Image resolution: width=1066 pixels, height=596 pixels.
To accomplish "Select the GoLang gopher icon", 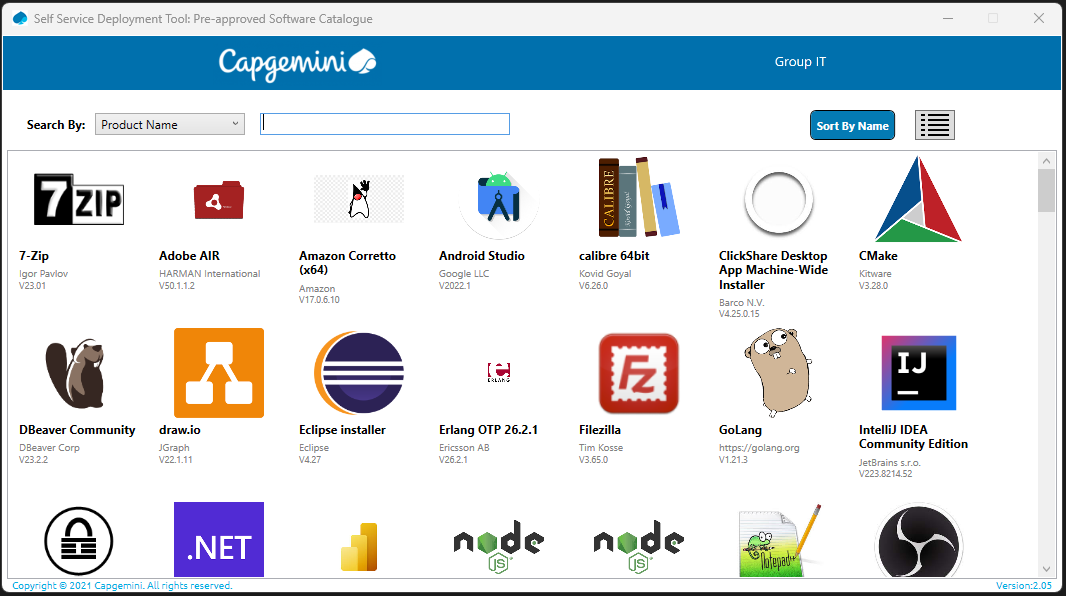I will 778,373.
